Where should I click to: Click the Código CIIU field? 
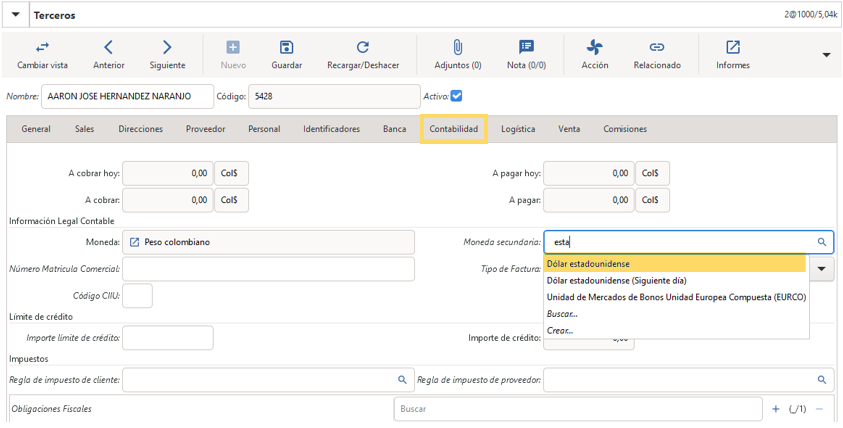137,296
